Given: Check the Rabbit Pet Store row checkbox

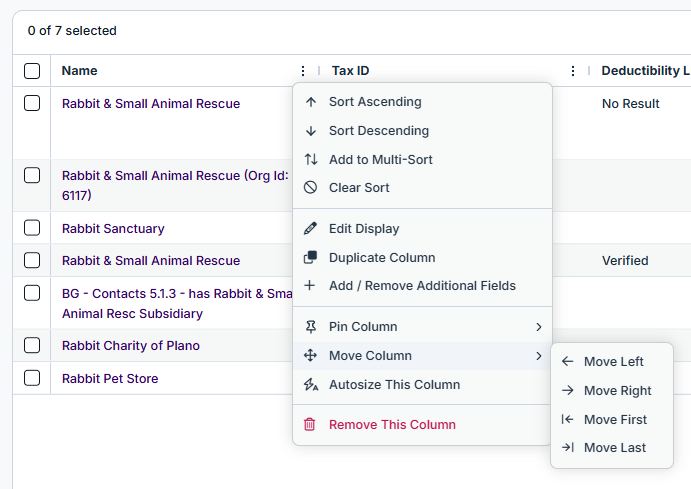Looking at the screenshot, I should pyautogui.click(x=32, y=378).
